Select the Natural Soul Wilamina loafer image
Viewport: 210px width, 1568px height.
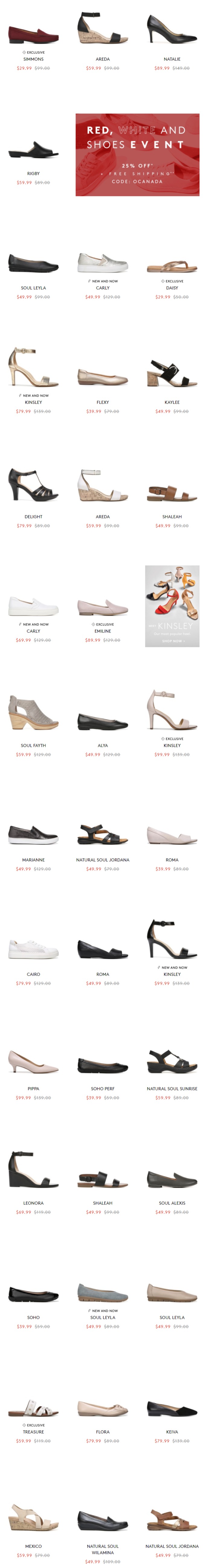click(x=102, y=1522)
